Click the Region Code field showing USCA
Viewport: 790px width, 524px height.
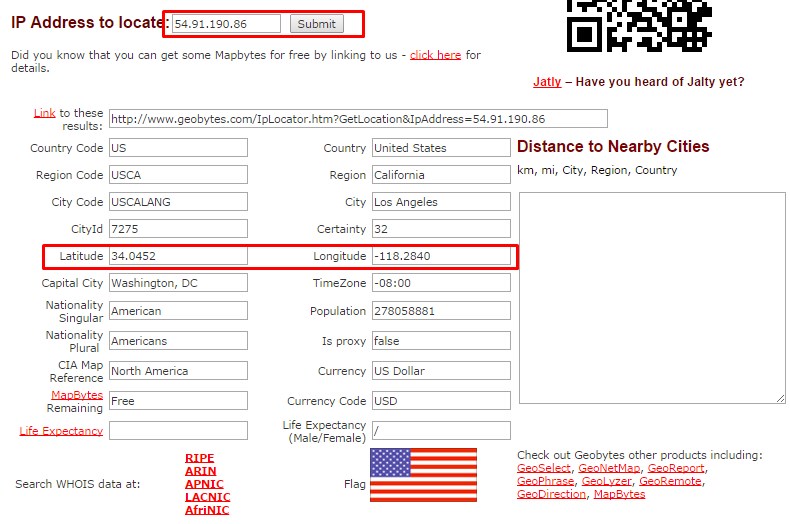[178, 175]
